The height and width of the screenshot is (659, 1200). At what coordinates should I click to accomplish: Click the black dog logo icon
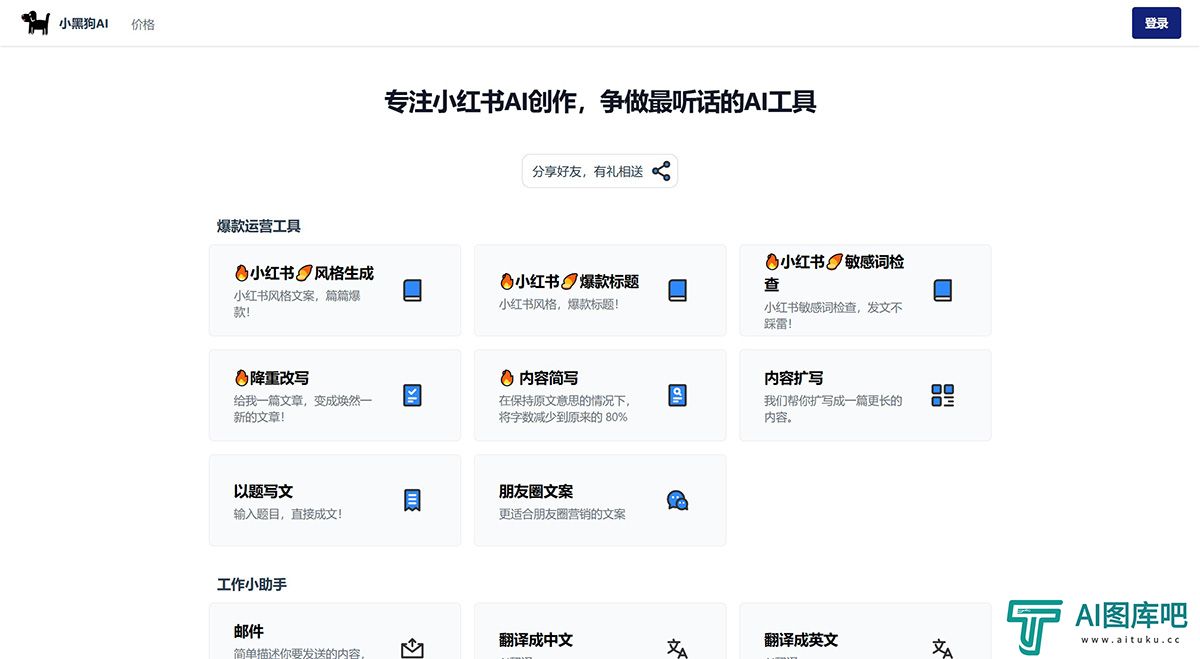(x=37, y=23)
